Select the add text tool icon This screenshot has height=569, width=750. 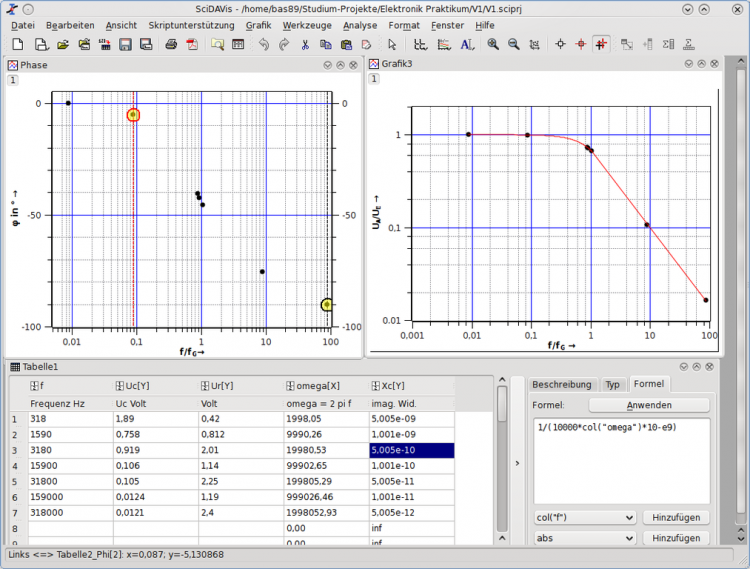coord(467,45)
